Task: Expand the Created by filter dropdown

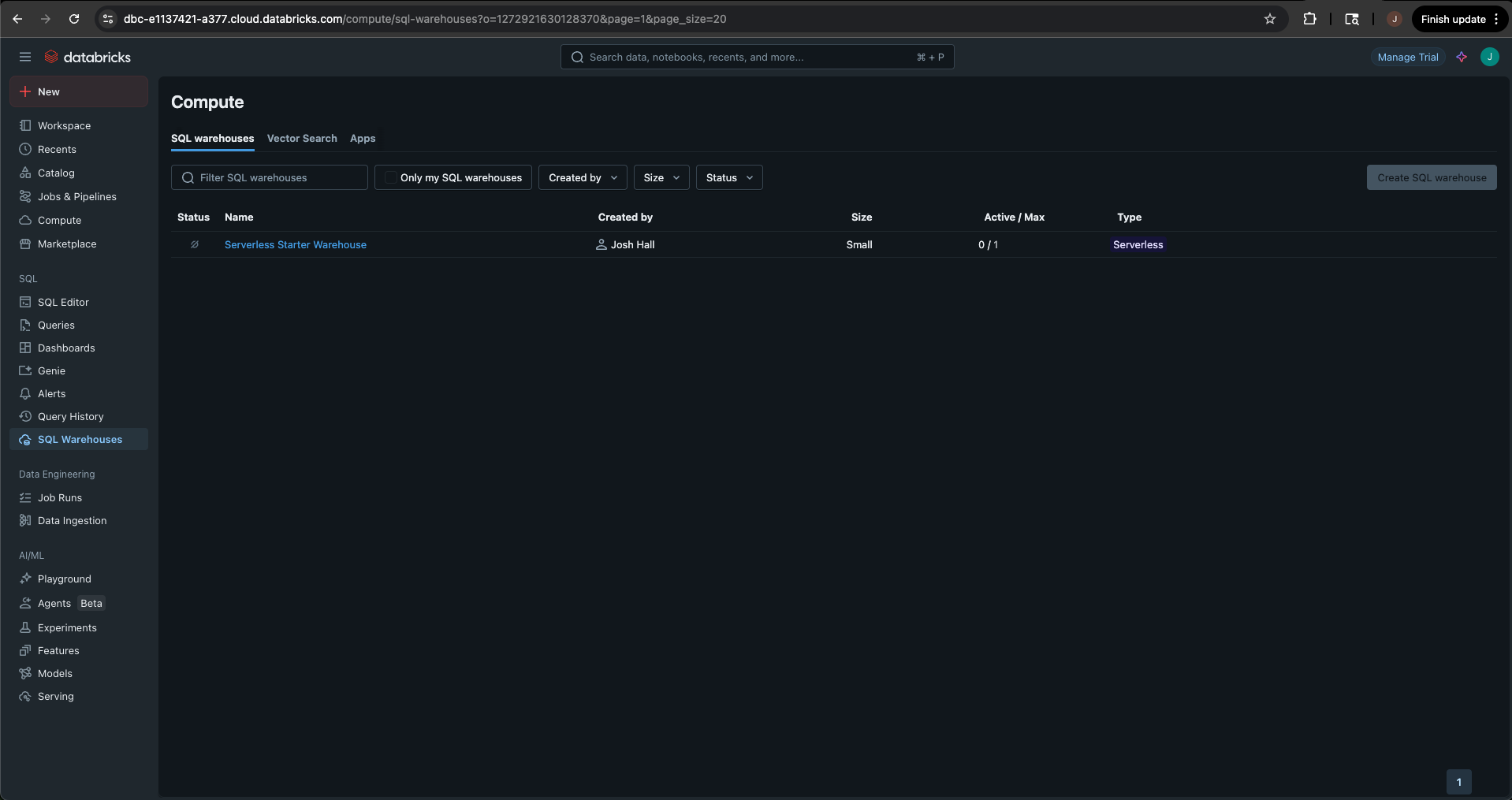Action: pyautogui.click(x=583, y=177)
